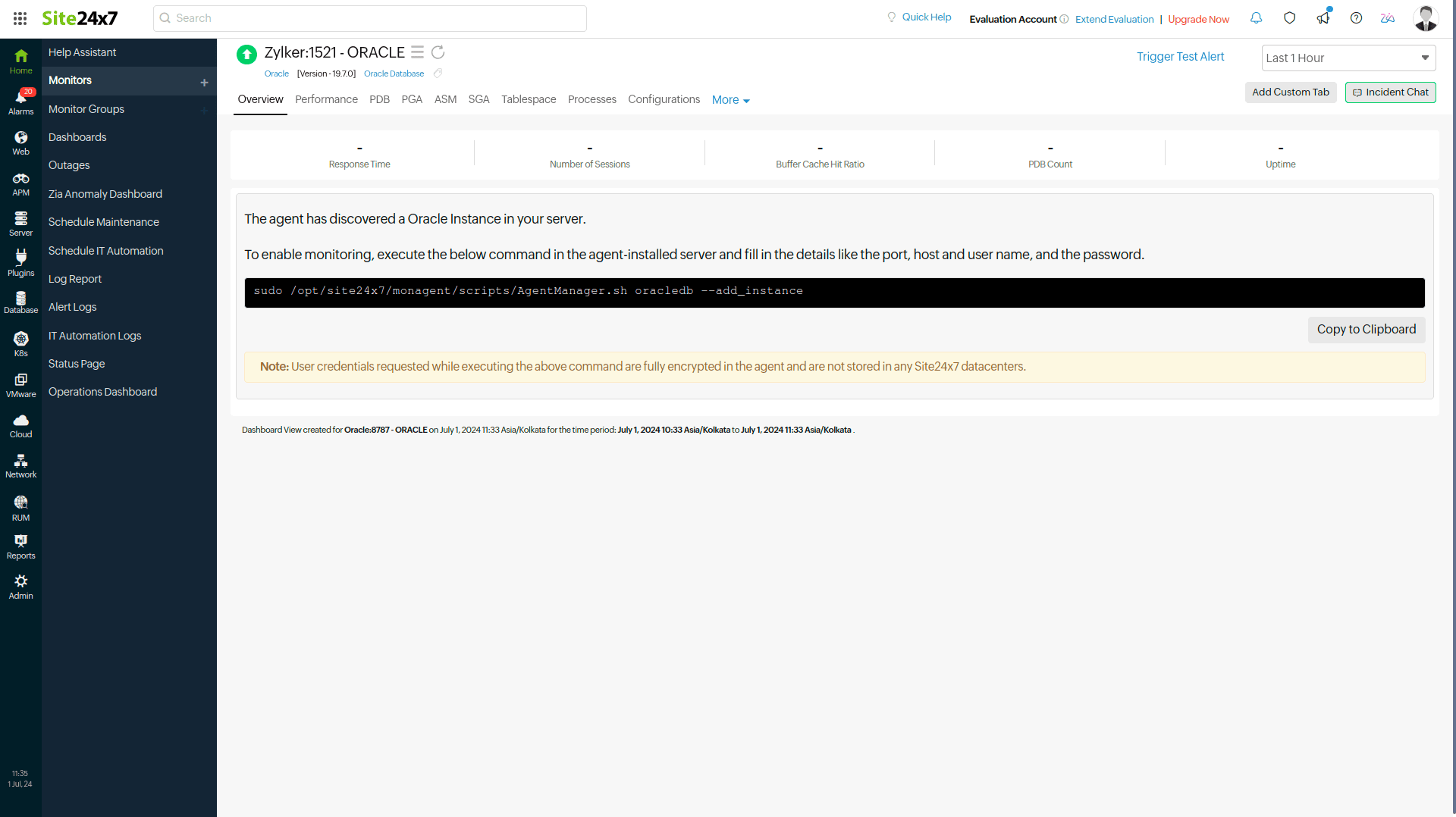Expand the More tab menu
Image resolution: width=1456 pixels, height=817 pixels.
tap(729, 99)
